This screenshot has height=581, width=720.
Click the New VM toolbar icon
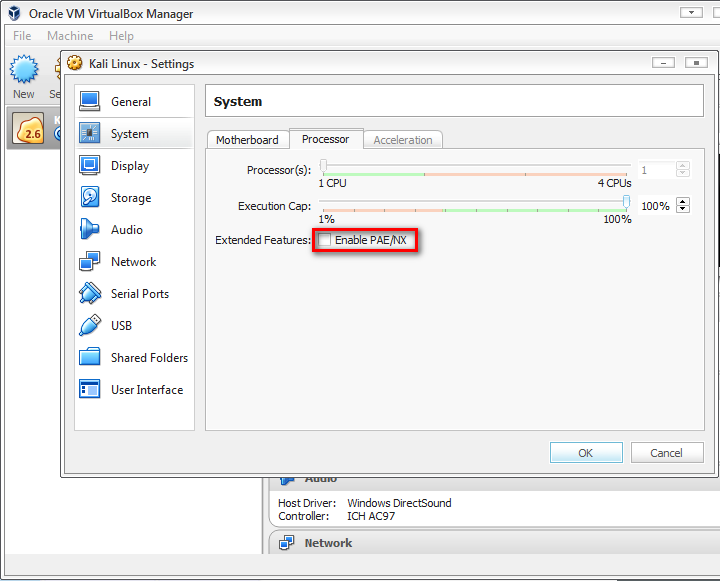pos(24,74)
